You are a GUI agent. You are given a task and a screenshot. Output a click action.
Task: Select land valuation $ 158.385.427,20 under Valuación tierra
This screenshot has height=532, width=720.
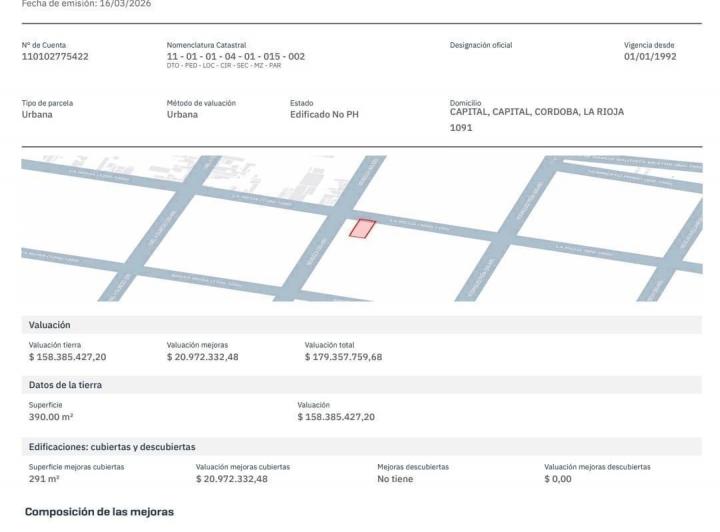coord(68,357)
